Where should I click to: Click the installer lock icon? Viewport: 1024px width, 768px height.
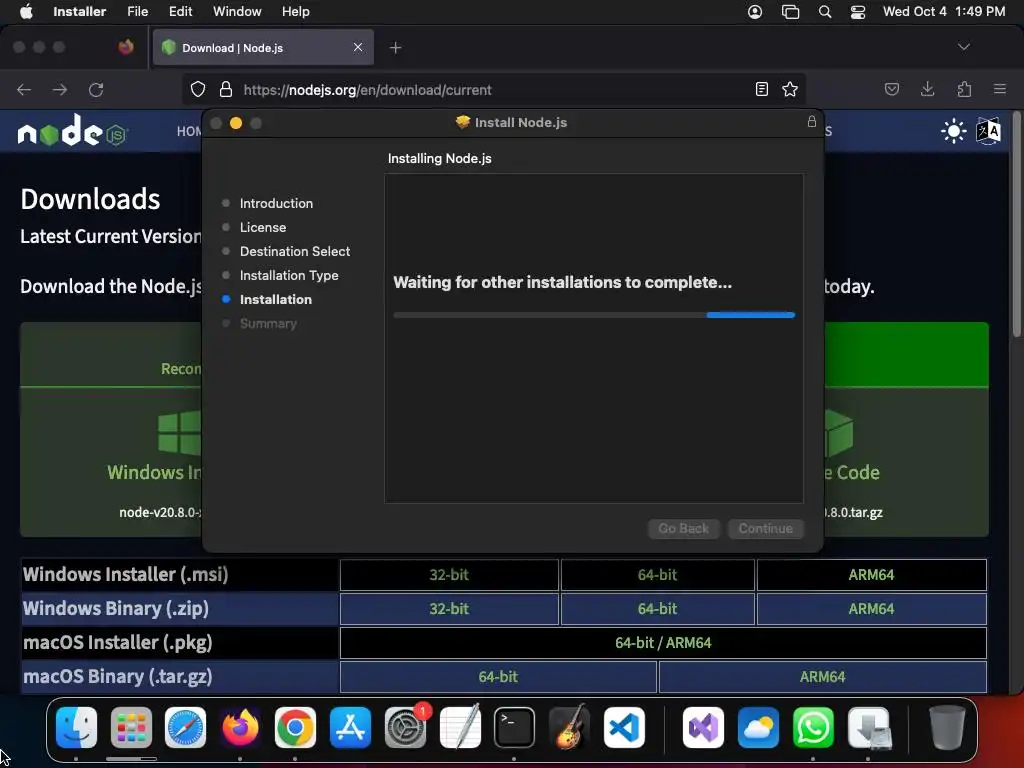[812, 121]
